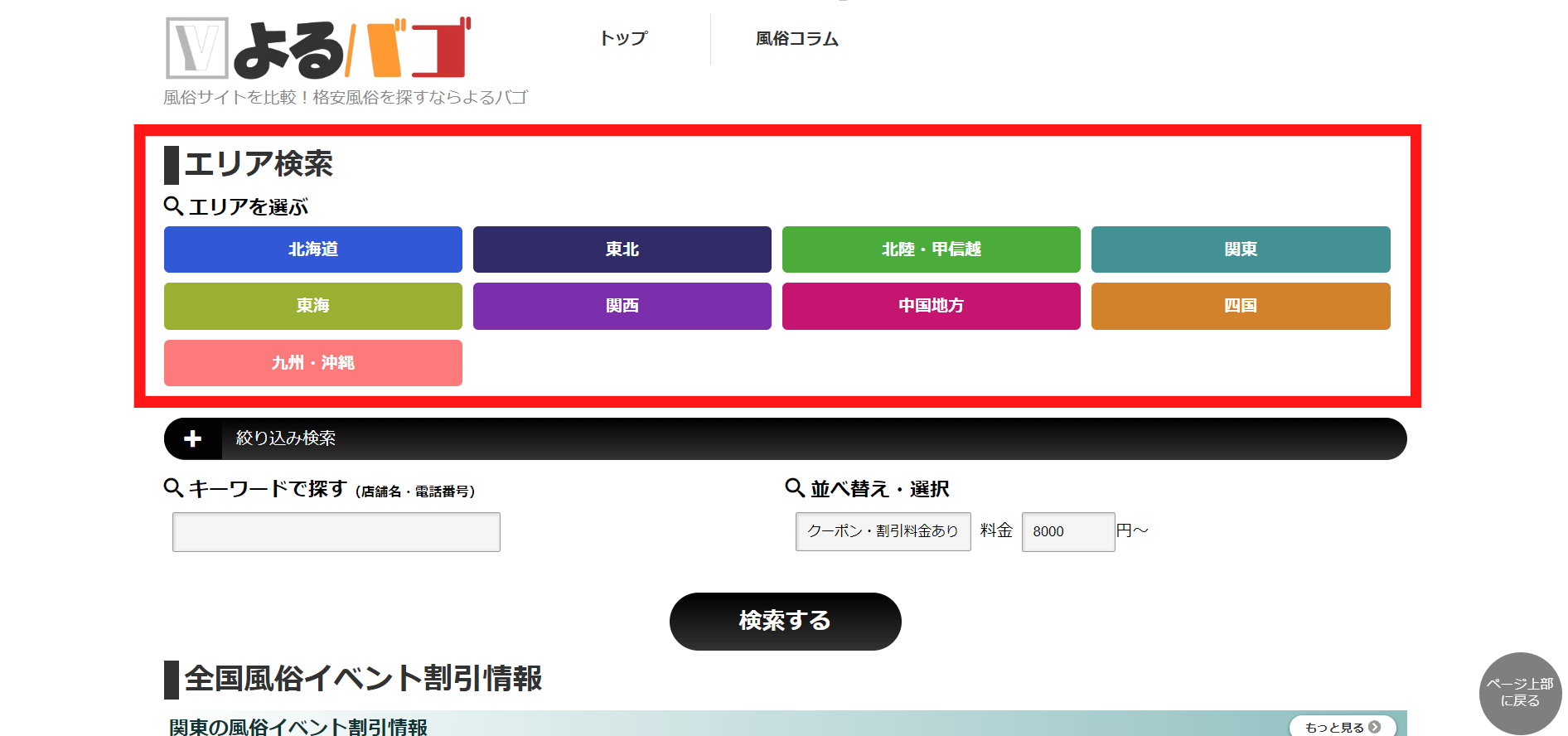Open the 風俗コラム navigation item
Screen dimensions: 1568x736
(796, 39)
